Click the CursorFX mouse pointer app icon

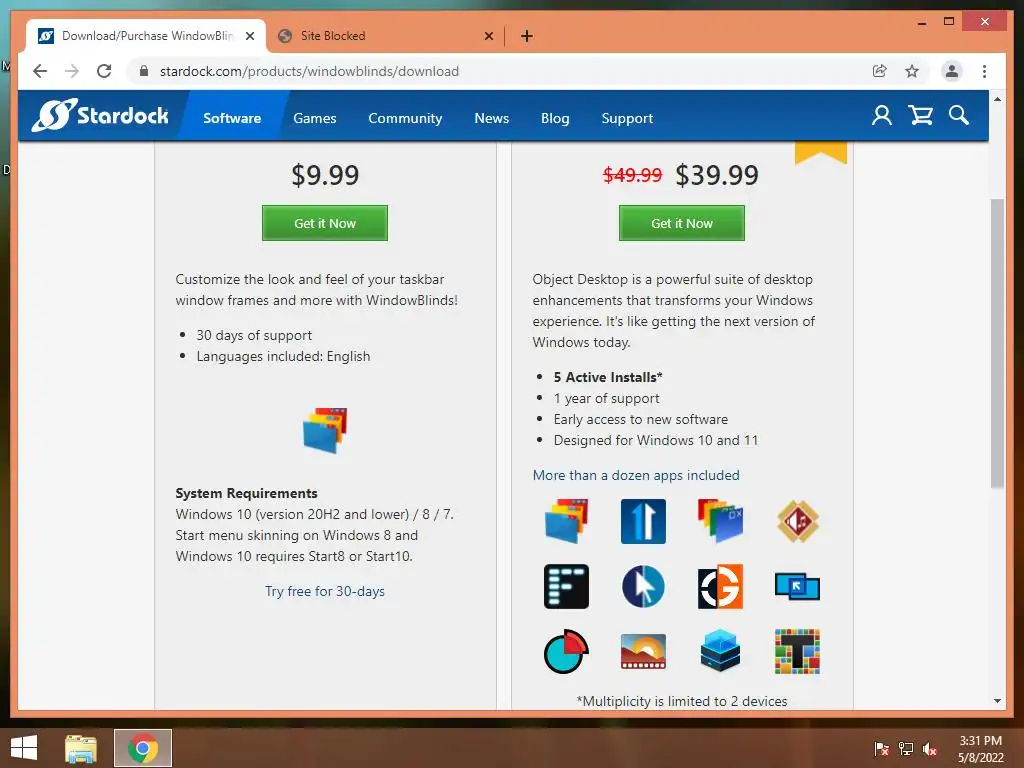pyautogui.click(x=643, y=586)
